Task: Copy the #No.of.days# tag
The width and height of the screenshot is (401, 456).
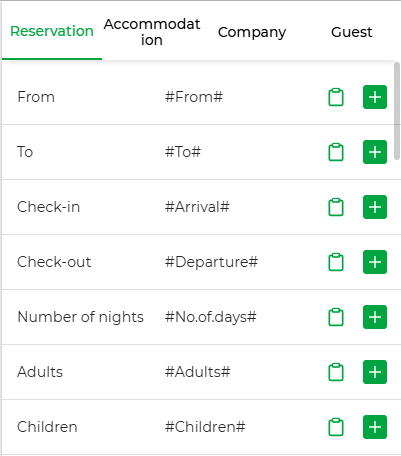Action: coord(336,317)
